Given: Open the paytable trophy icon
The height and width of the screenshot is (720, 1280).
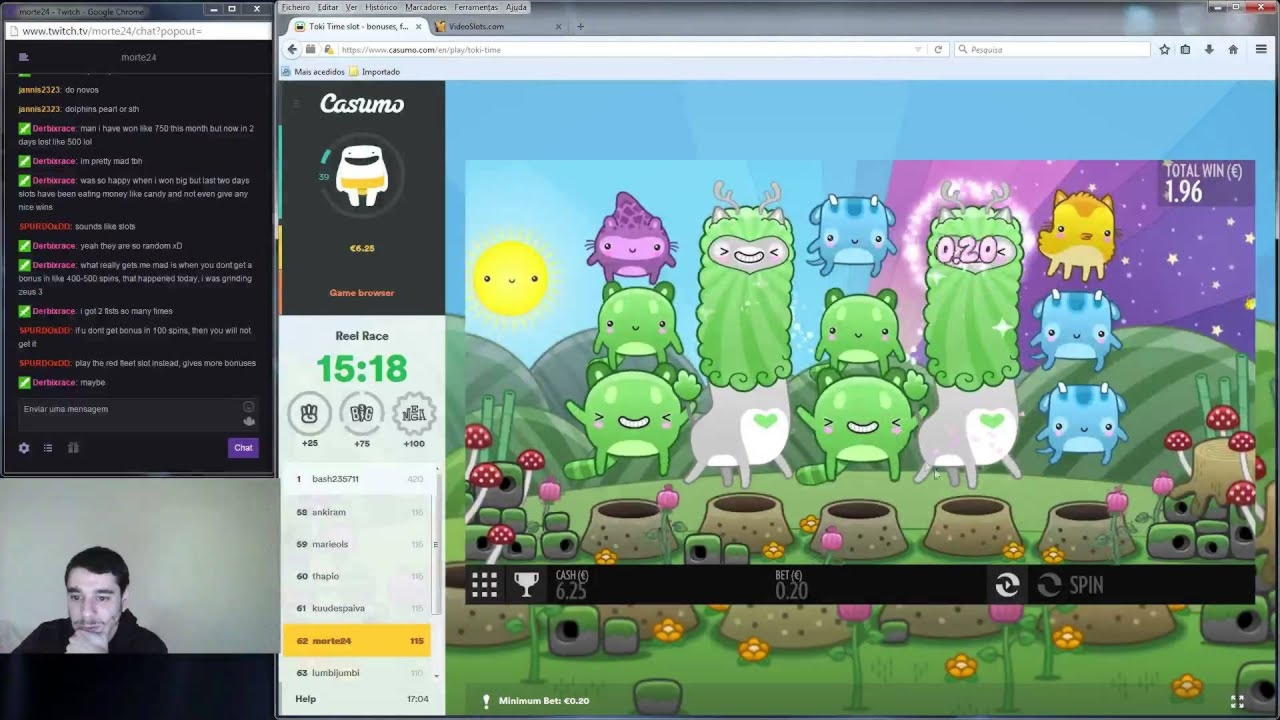Looking at the screenshot, I should pyautogui.click(x=526, y=585).
